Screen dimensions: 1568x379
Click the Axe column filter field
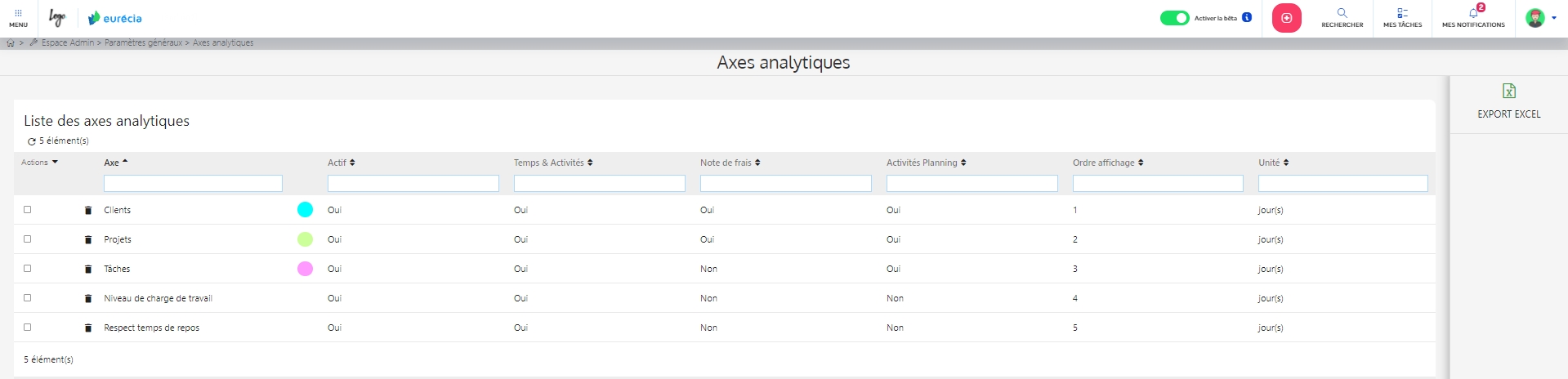(193, 184)
